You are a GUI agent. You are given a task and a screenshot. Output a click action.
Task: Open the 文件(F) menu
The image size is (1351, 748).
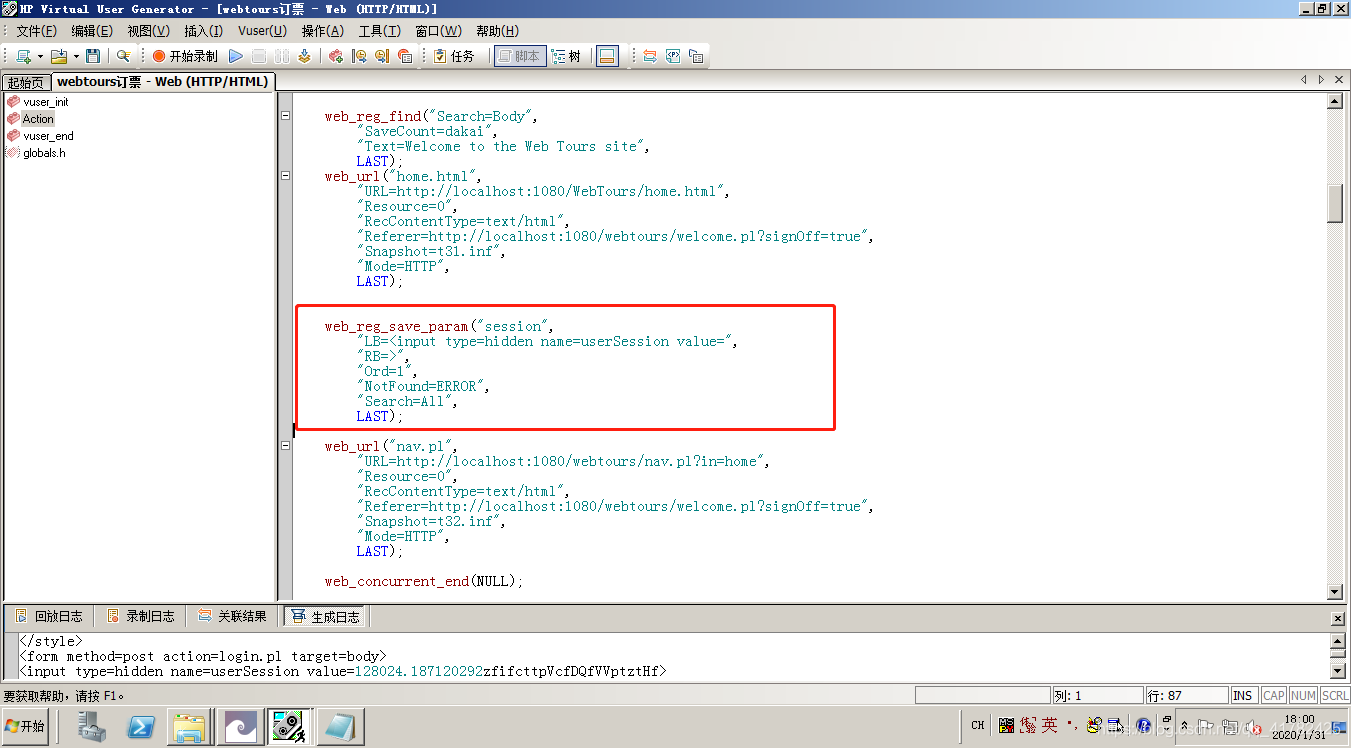(36, 31)
